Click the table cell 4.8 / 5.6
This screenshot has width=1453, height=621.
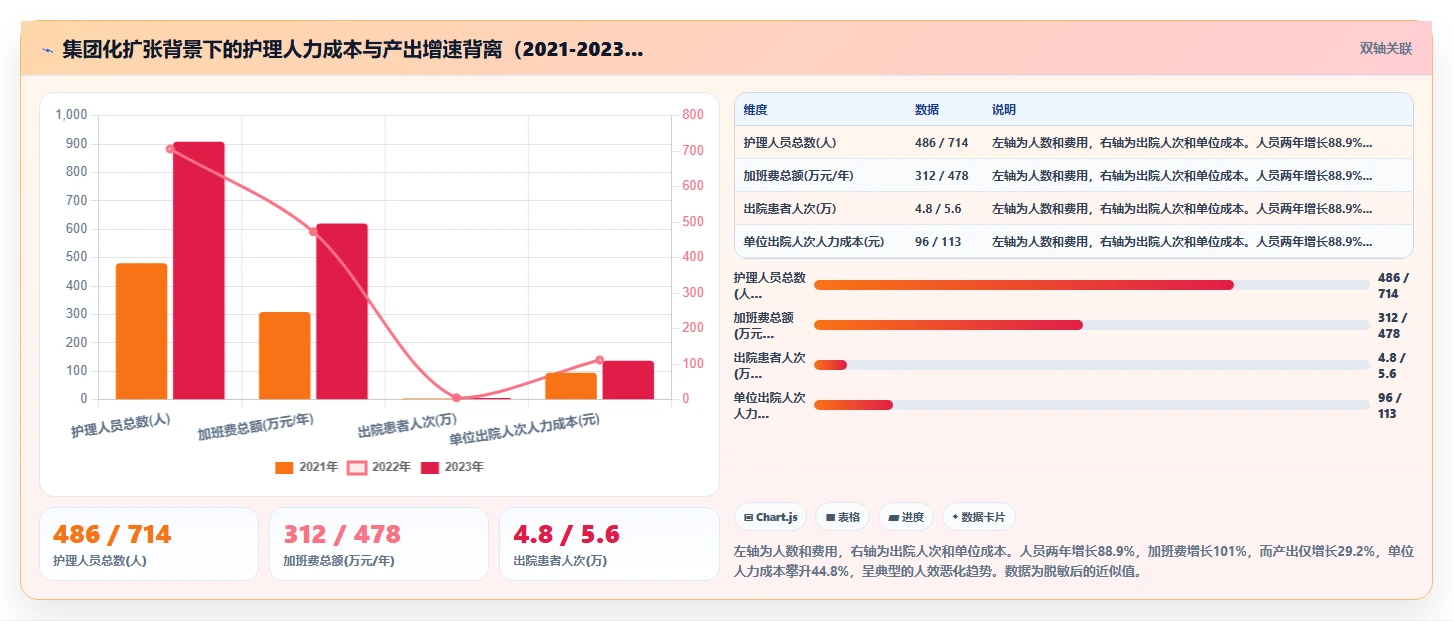coord(938,208)
